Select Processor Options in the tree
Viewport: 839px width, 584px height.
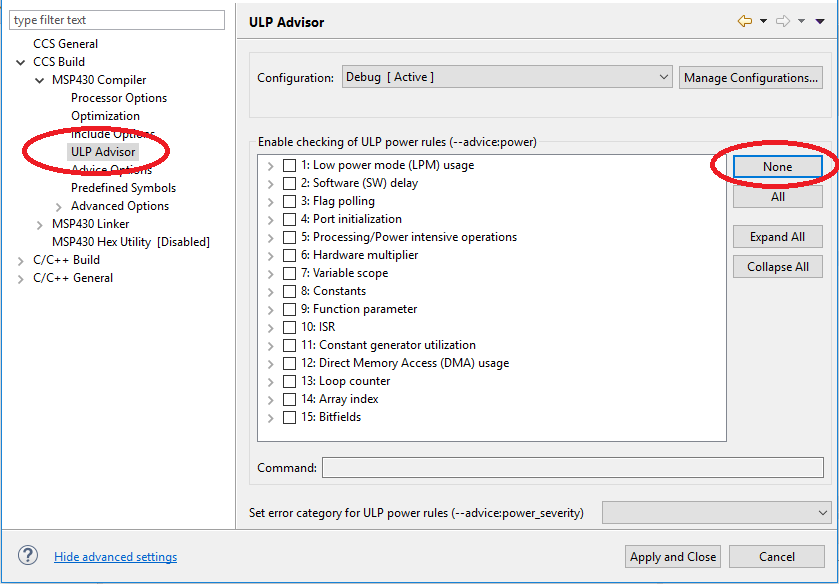click(x=119, y=98)
